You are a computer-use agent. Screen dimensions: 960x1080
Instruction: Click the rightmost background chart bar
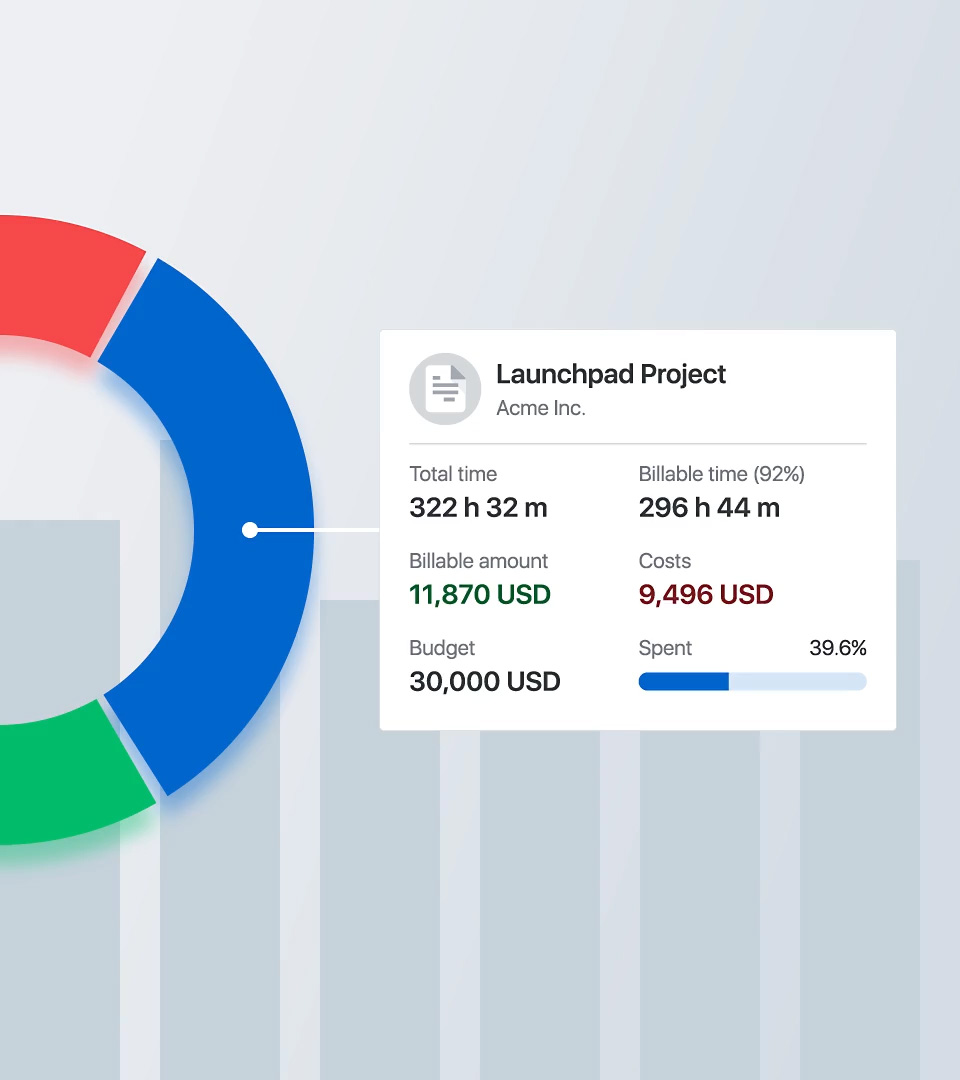[860, 900]
